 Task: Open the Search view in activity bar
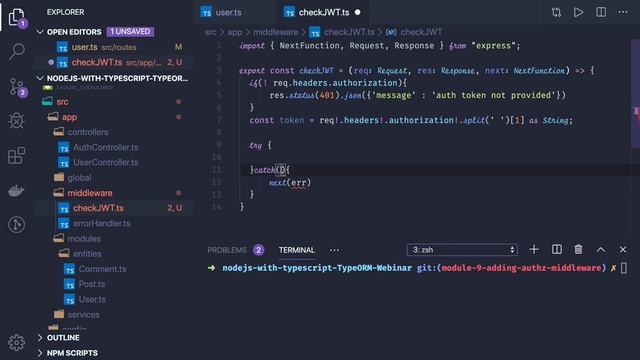[x=17, y=51]
